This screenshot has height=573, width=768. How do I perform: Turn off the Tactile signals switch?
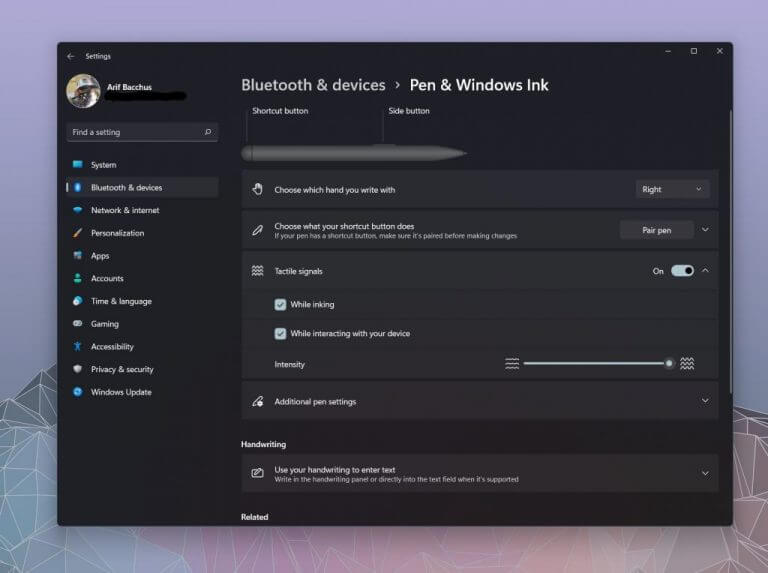(682, 271)
